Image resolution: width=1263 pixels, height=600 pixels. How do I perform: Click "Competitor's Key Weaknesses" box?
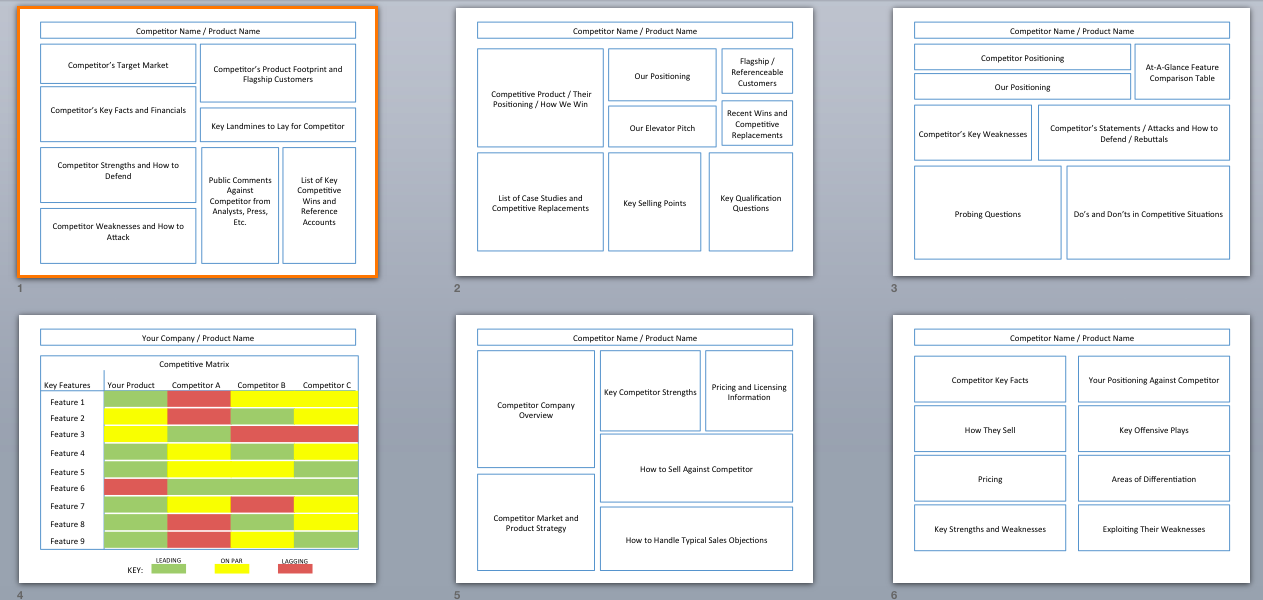(x=973, y=133)
